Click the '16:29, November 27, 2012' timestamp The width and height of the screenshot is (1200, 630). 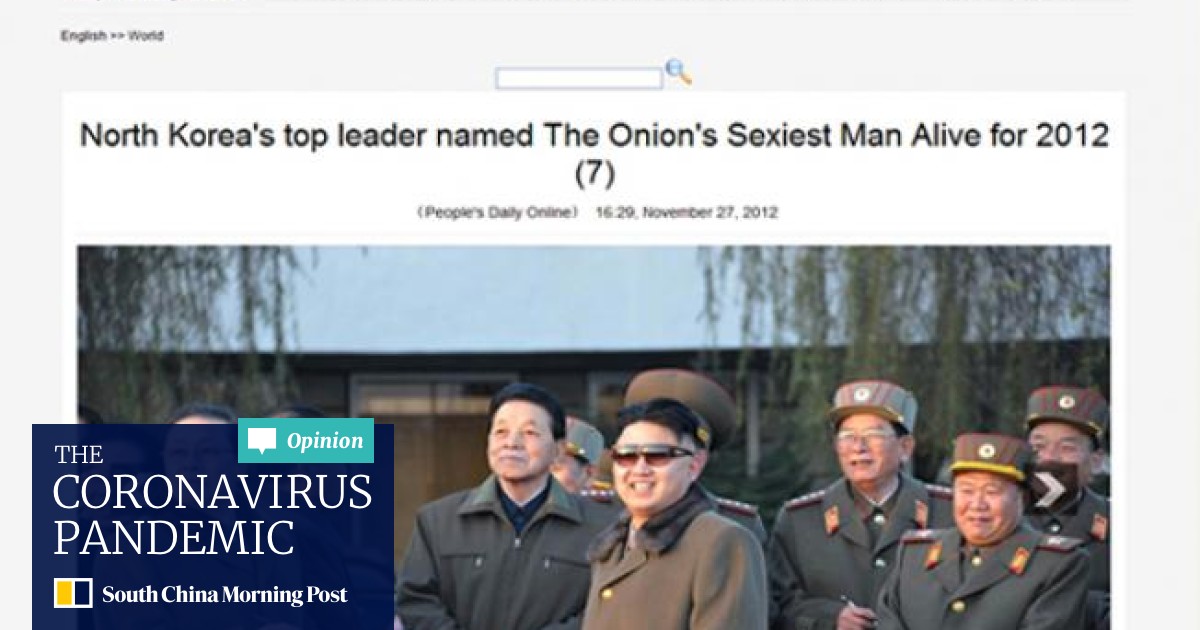point(686,212)
